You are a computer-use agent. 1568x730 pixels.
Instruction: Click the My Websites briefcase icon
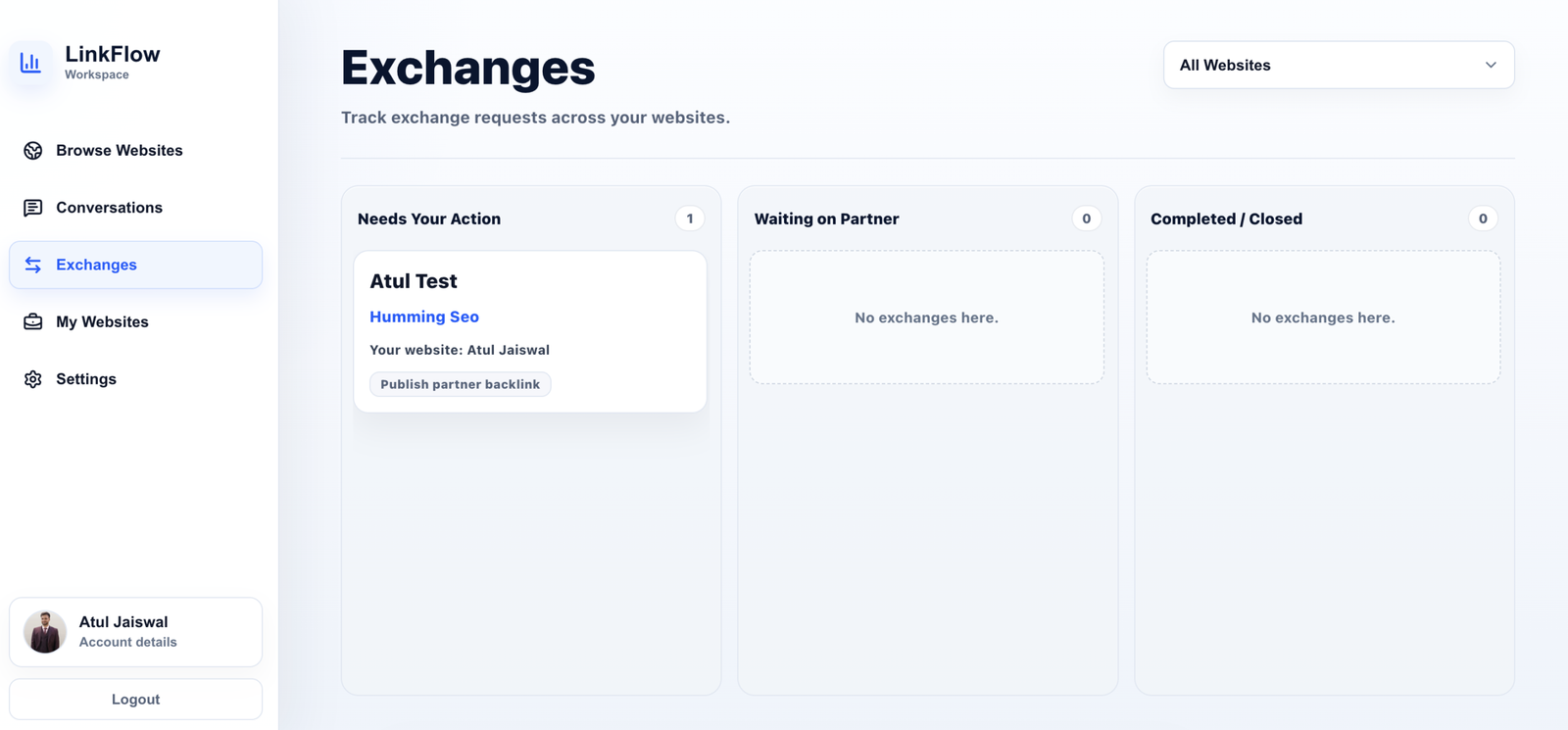click(33, 321)
